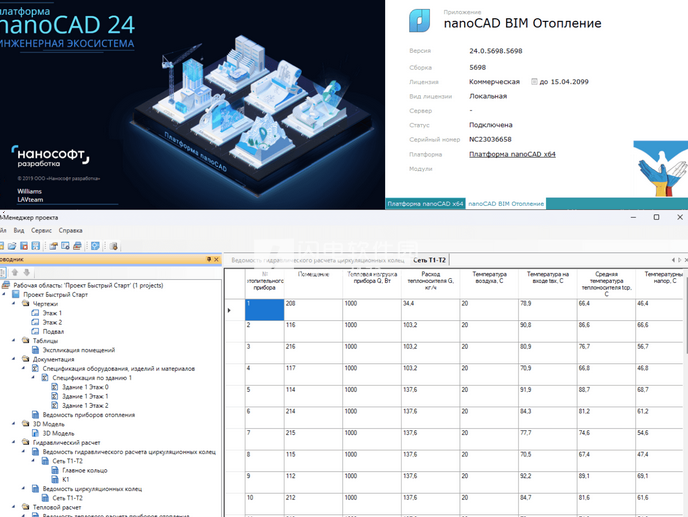Open the Вид menu

(x=19, y=230)
